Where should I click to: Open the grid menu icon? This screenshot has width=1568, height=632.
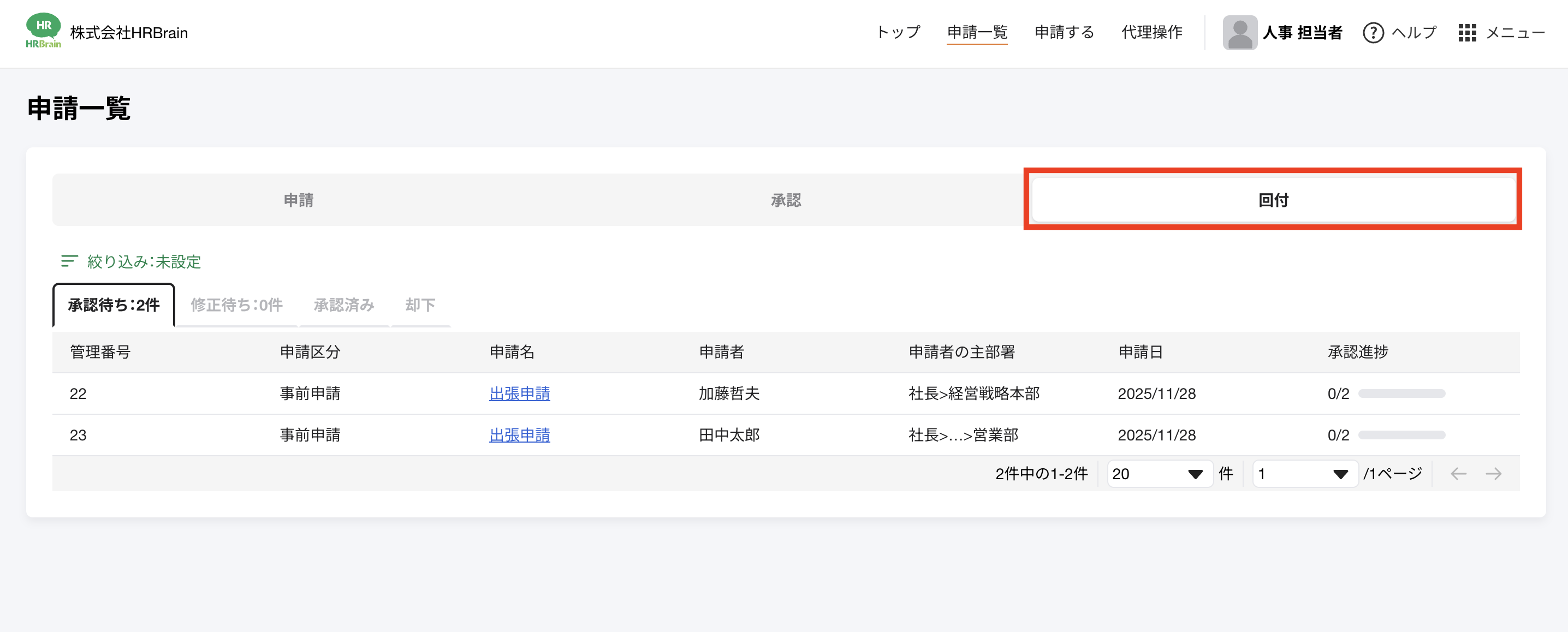[1467, 32]
